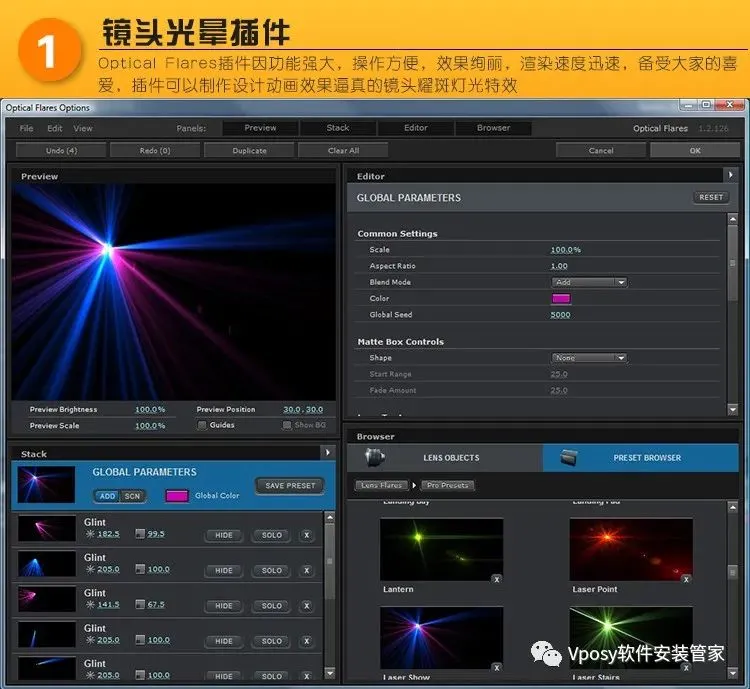This screenshot has height=689, width=750.
Task: Click scale icon next to 67.5 value
Action: coord(140,604)
